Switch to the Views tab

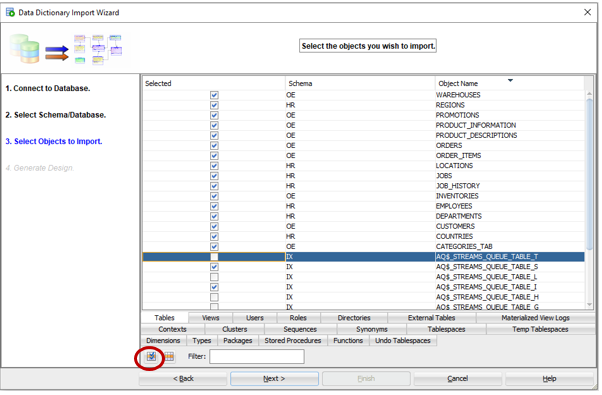[210, 318]
